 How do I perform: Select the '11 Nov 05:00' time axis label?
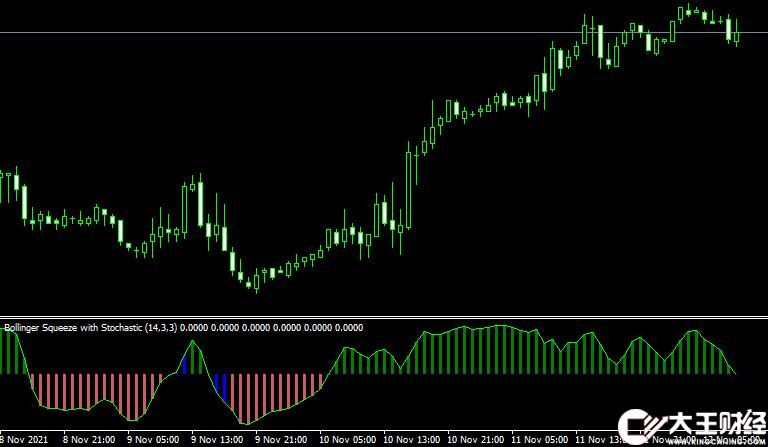pos(540,440)
